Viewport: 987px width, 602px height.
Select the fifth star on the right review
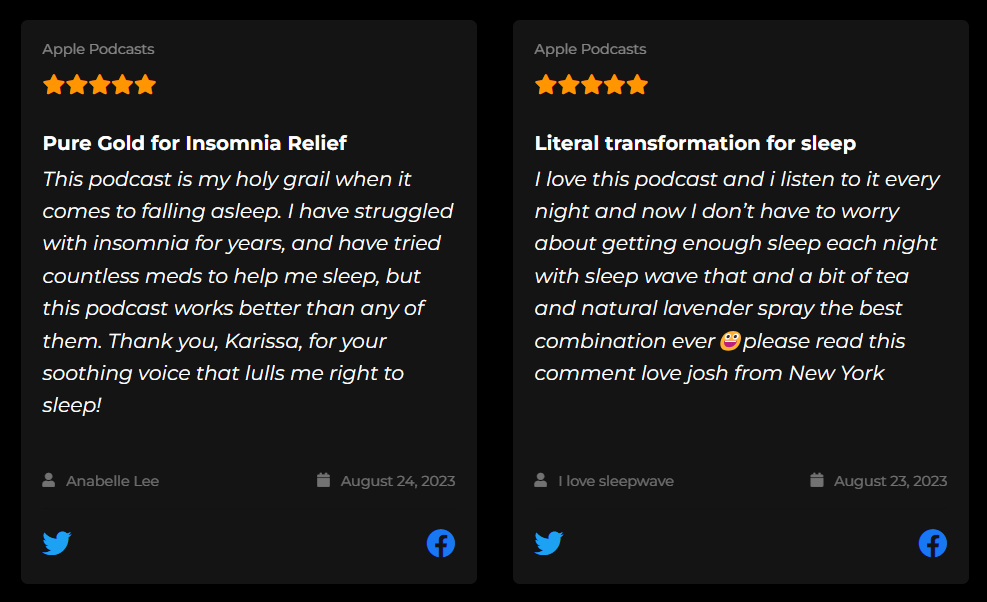[x=637, y=85]
